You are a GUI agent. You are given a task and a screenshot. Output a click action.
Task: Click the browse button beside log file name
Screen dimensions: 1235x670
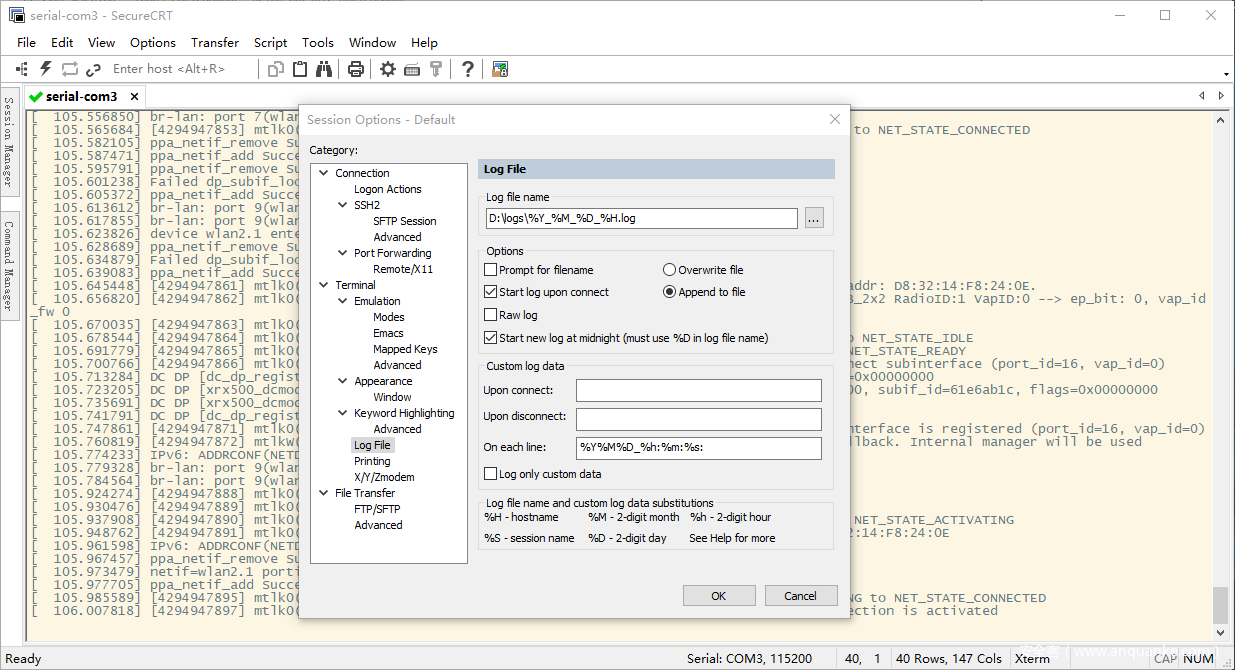click(814, 218)
